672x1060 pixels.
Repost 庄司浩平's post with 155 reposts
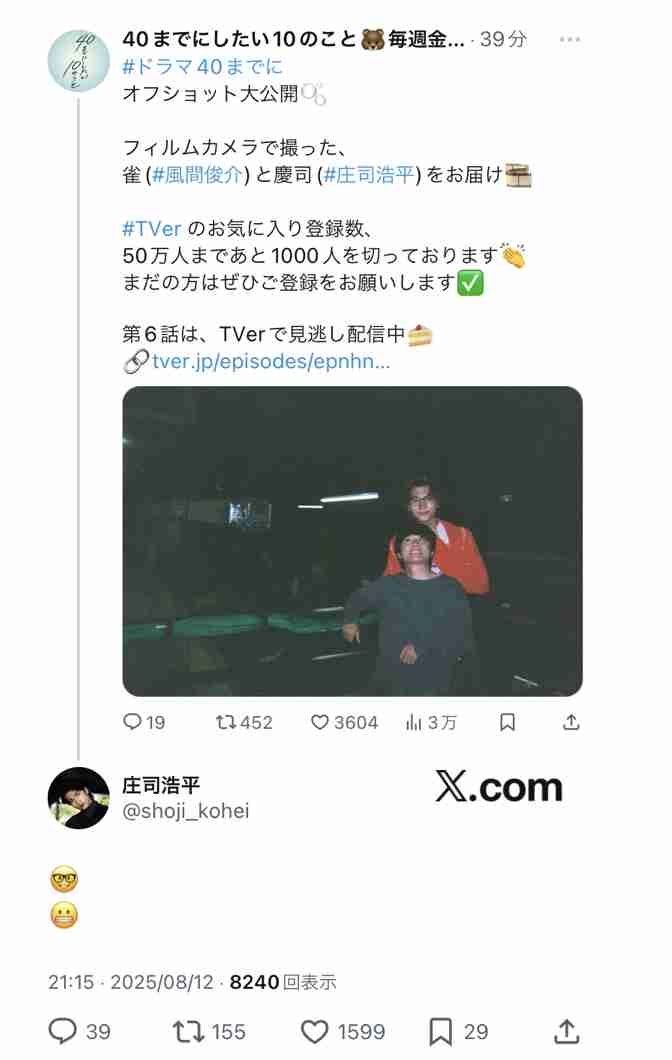tap(208, 1032)
